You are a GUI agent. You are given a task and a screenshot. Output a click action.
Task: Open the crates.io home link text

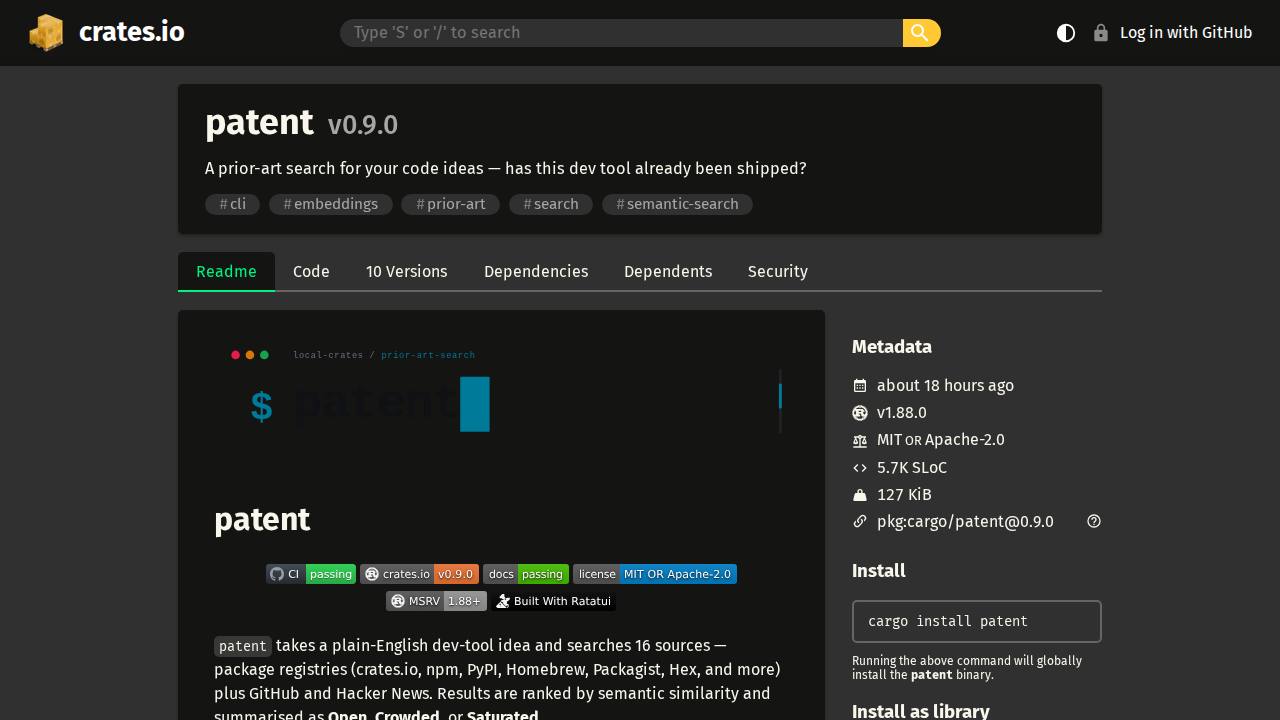131,32
